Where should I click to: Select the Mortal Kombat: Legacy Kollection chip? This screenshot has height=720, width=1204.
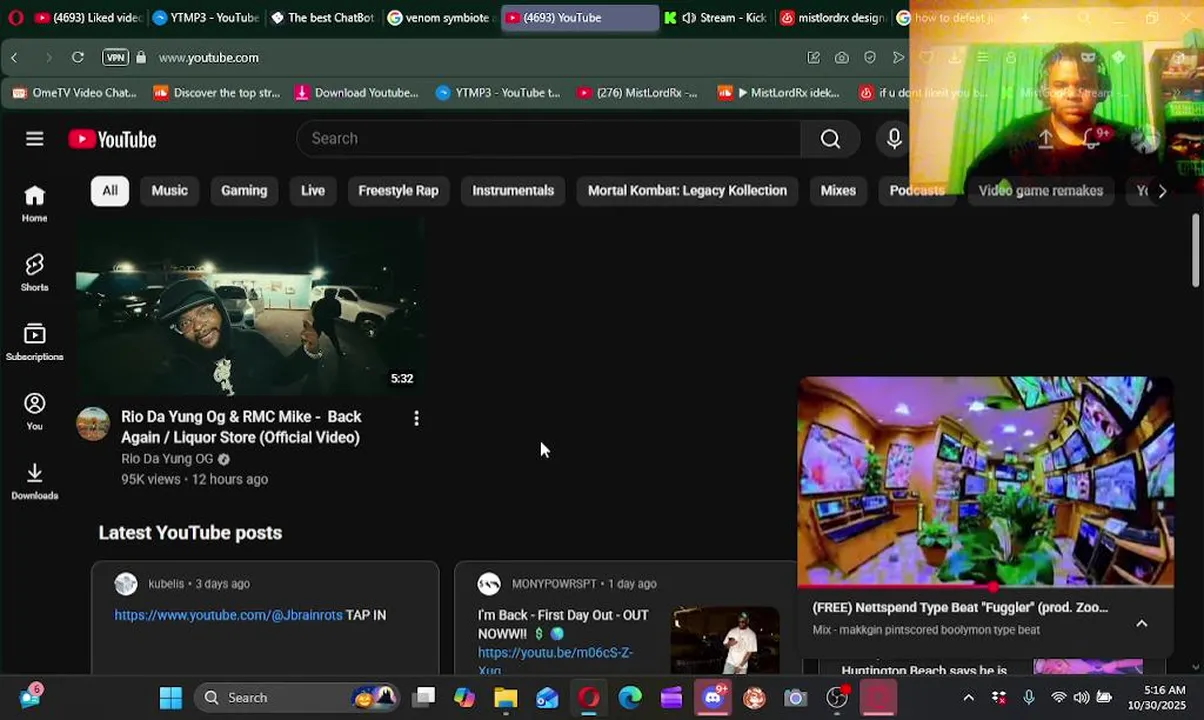click(x=687, y=190)
